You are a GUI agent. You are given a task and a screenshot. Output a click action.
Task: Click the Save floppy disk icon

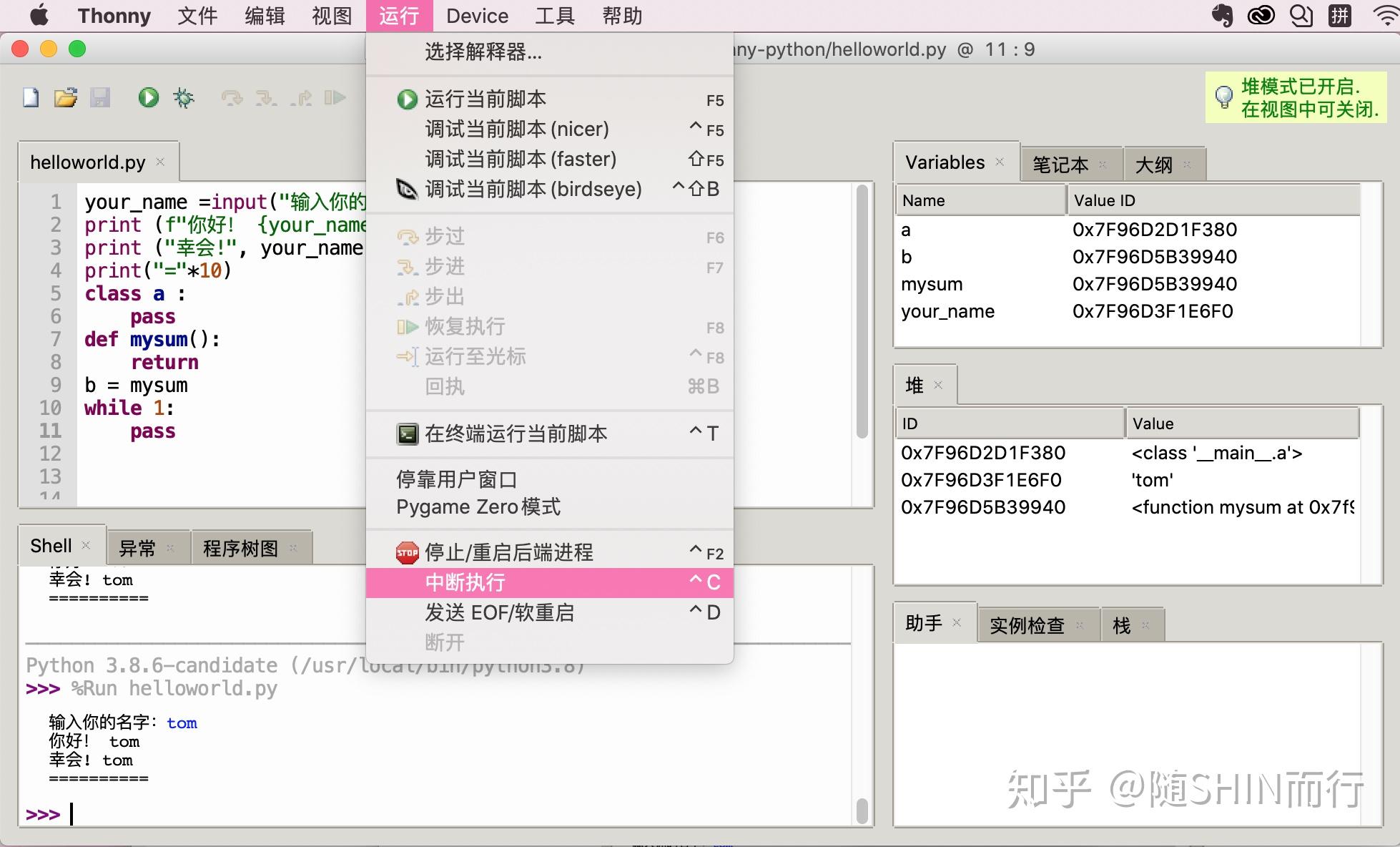point(100,97)
